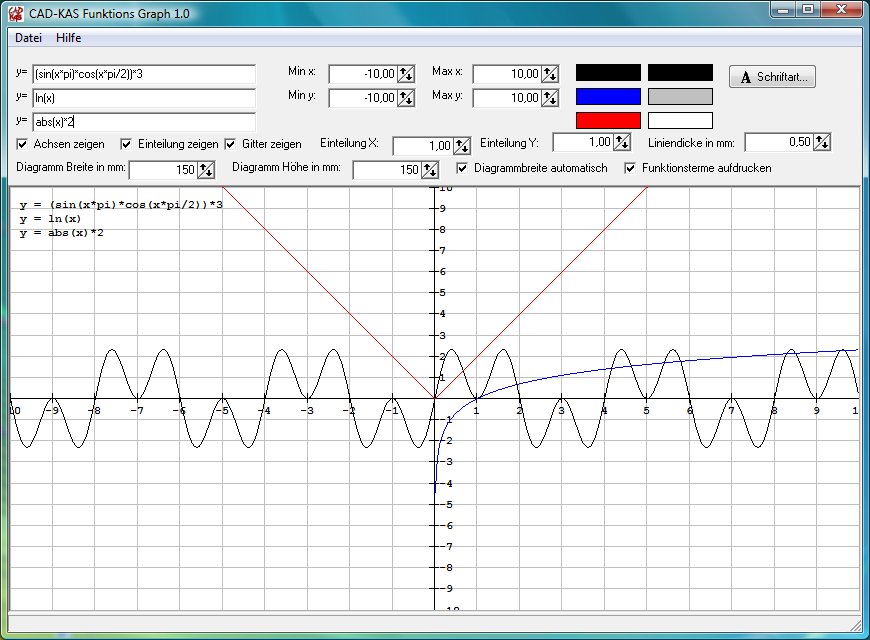Image resolution: width=870 pixels, height=640 pixels.
Task: Disable the Gitter zeigen checkbox
Action: tap(231, 144)
